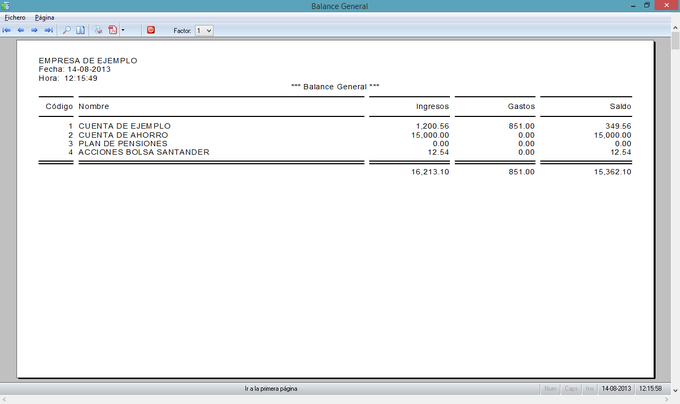Open the PDF export dropdown arrow
Screen dimensions: 680x404
click(123, 30)
